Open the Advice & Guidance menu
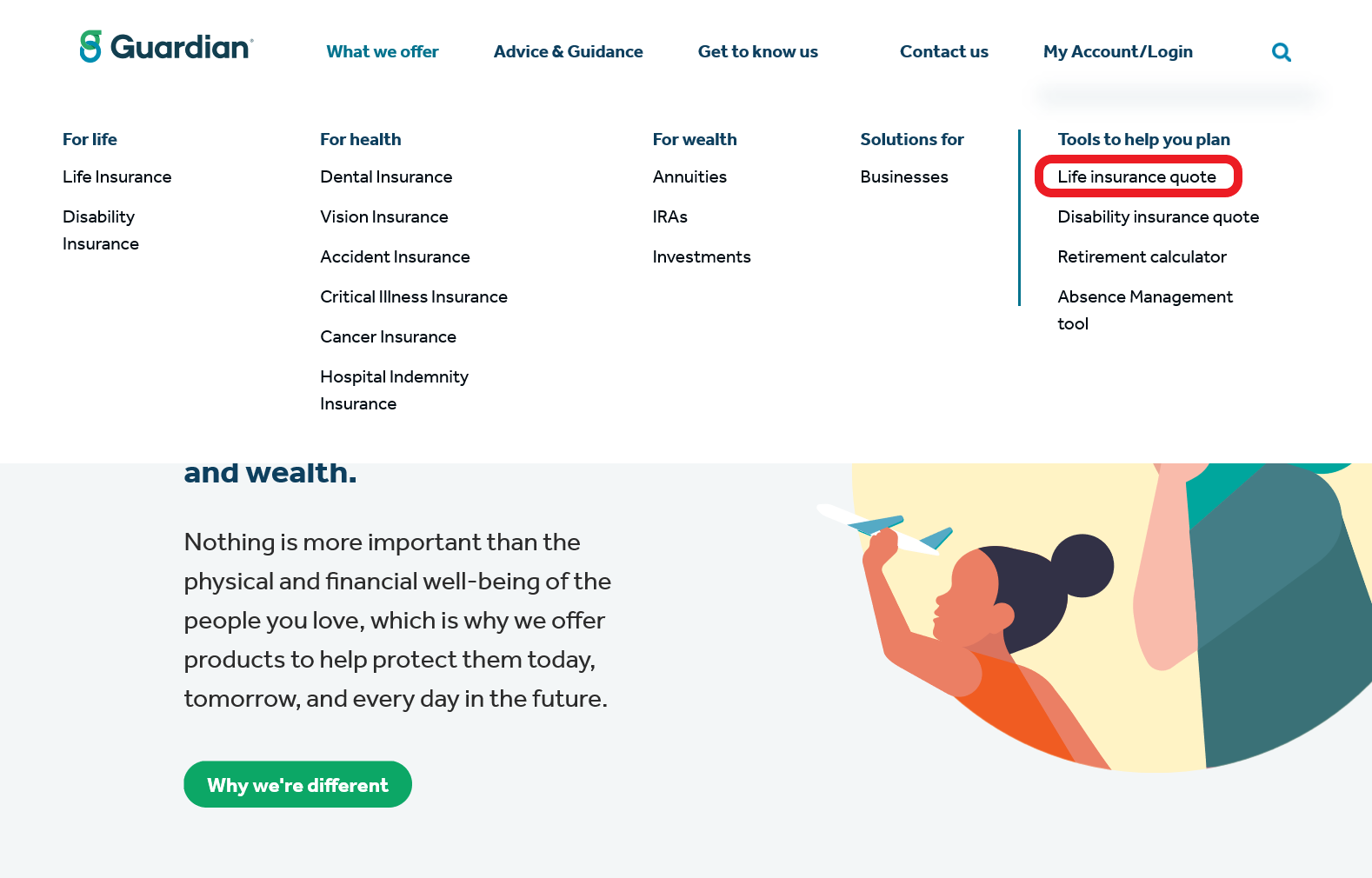The image size is (1372, 878). tap(568, 51)
